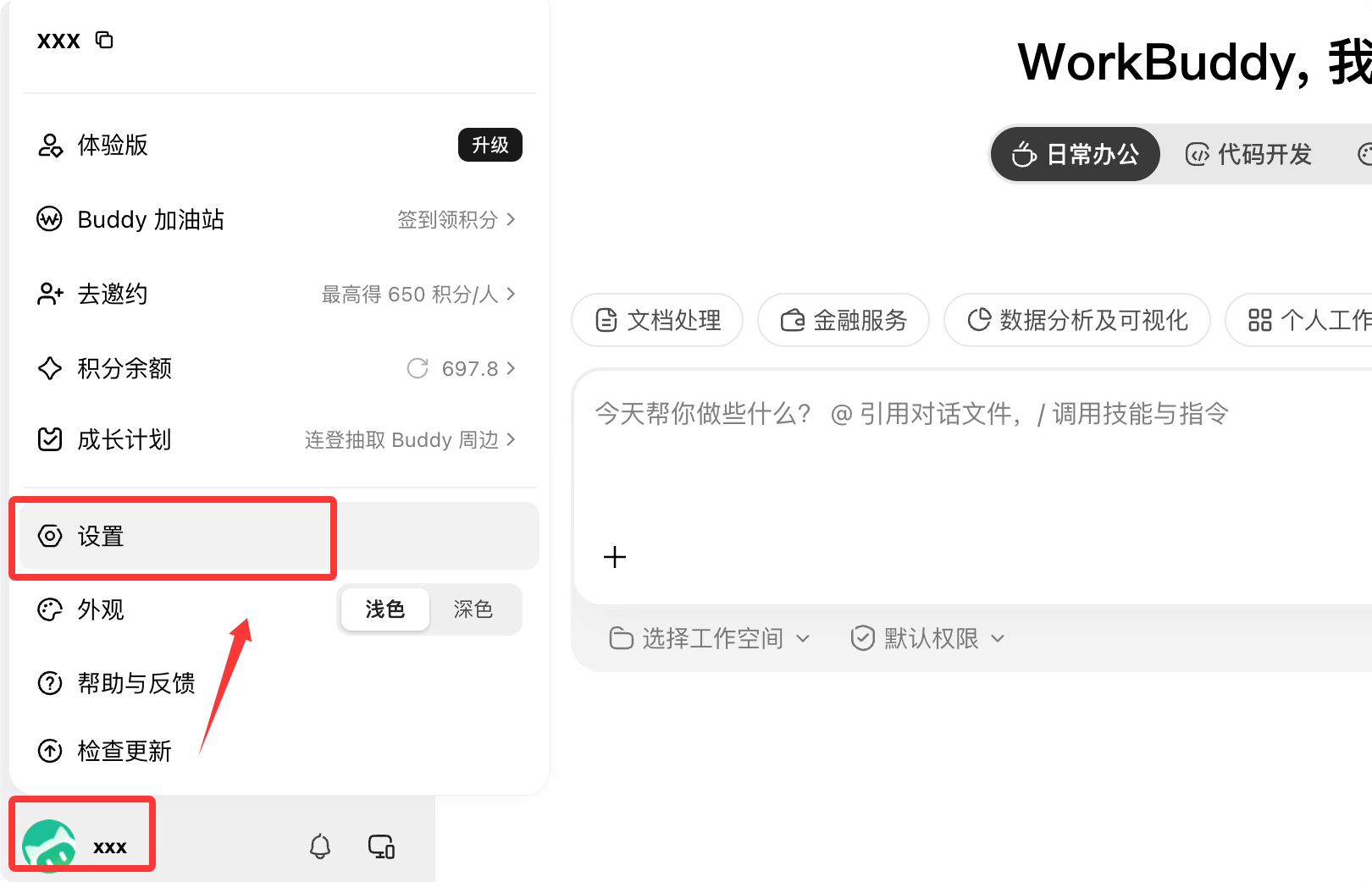The height and width of the screenshot is (882, 1372).
Task: Open the 帮助与反馈 menu item
Action: tap(279, 683)
